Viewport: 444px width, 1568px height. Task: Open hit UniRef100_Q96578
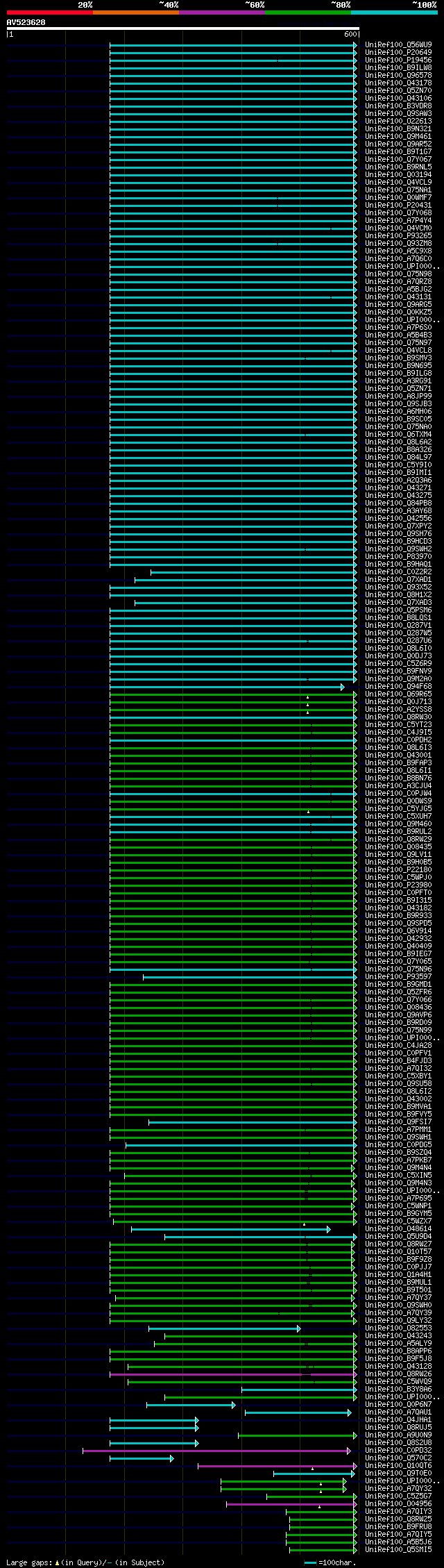click(x=398, y=75)
